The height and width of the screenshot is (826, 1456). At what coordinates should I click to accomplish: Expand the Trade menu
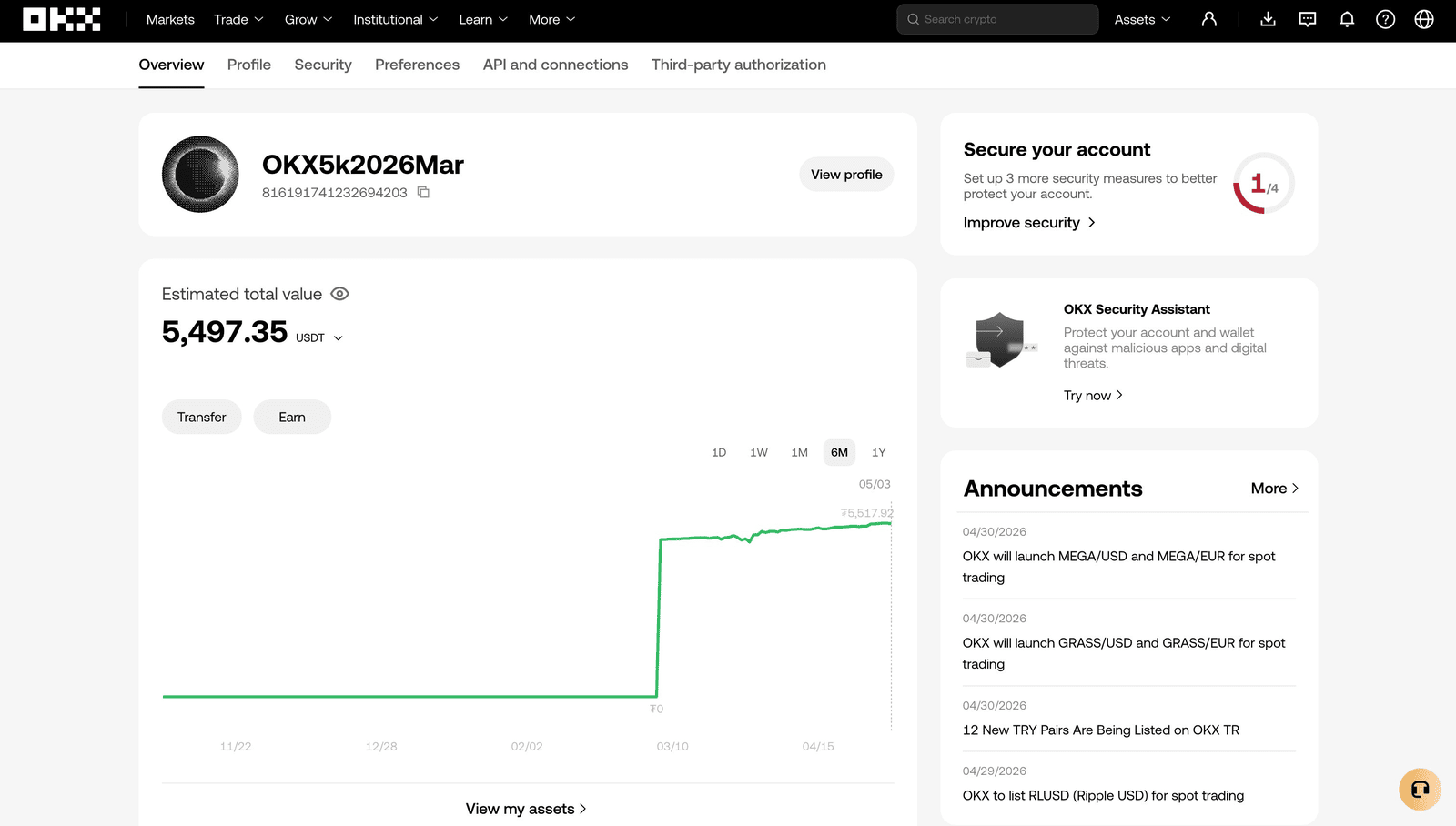coord(238,19)
